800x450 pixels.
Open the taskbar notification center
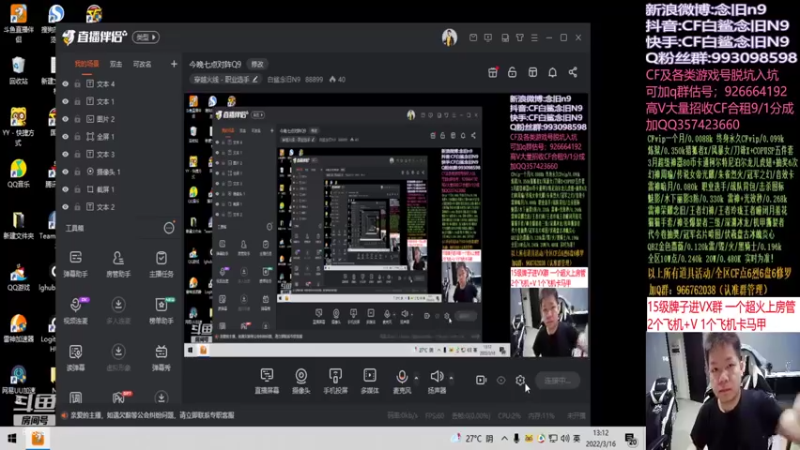click(x=631, y=439)
